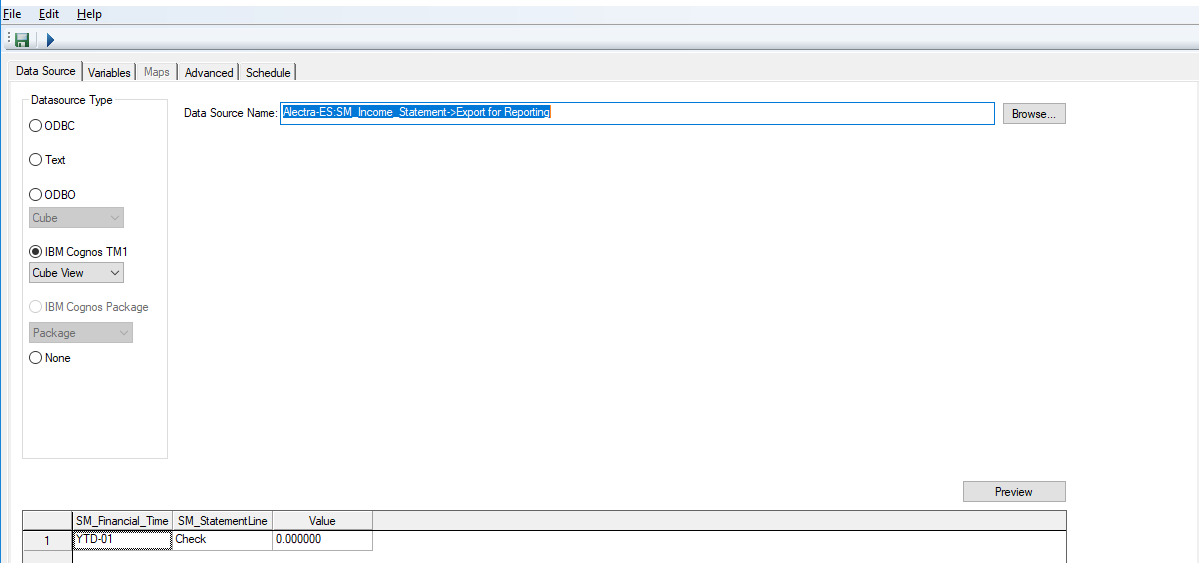1199x563 pixels.
Task: Select the SM_Financial_Time column header
Action: [x=122, y=521]
